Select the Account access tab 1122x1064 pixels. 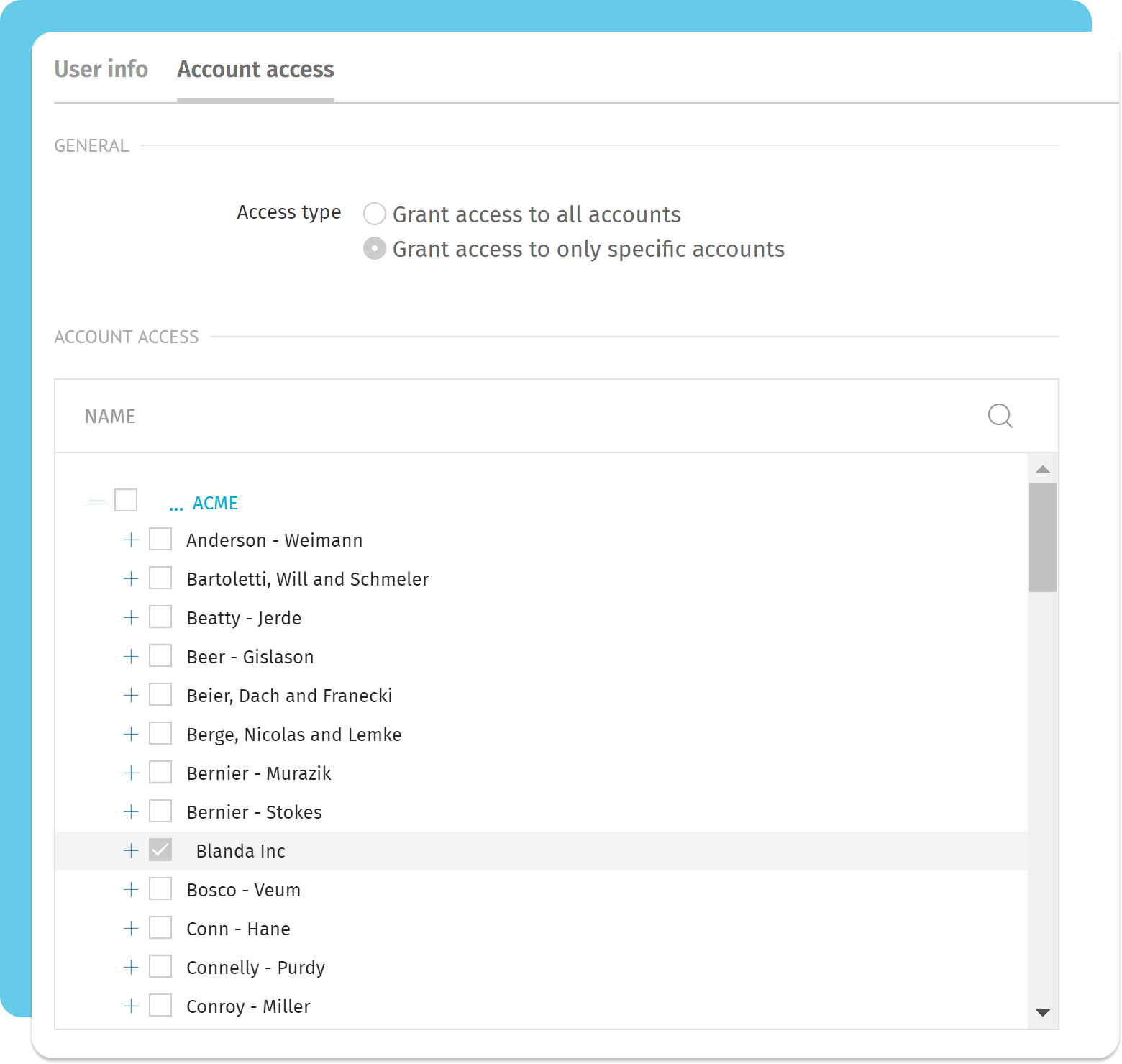(255, 69)
